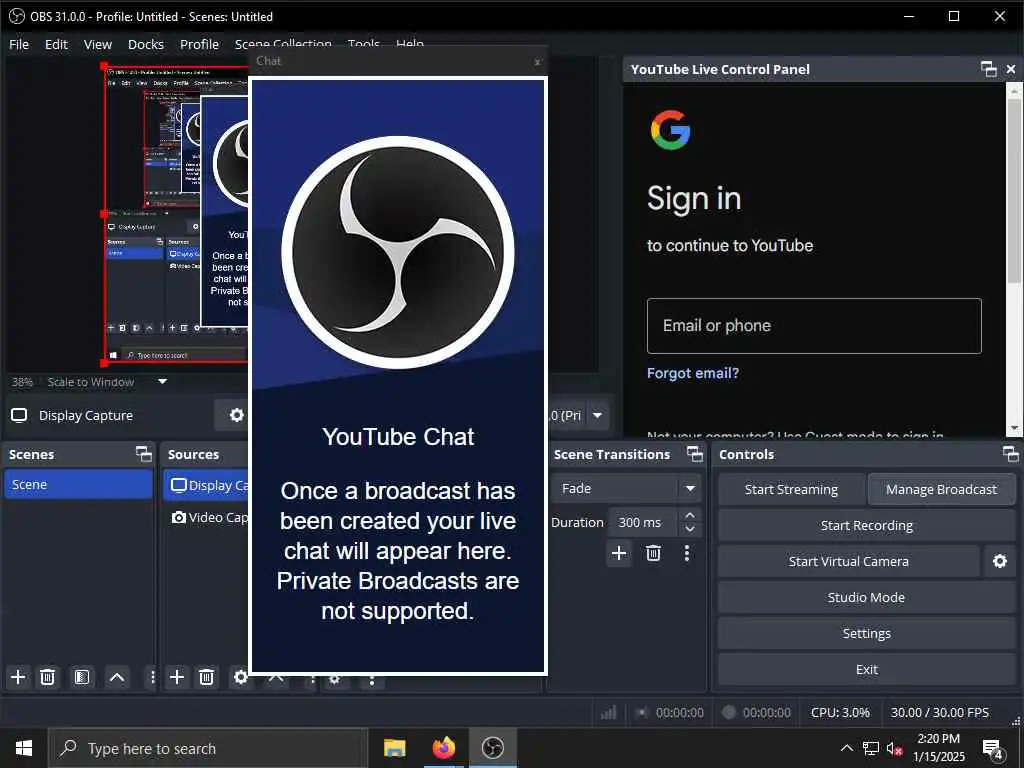Open scene filters icon in Scenes dock
The image size is (1024, 768).
tap(82, 677)
